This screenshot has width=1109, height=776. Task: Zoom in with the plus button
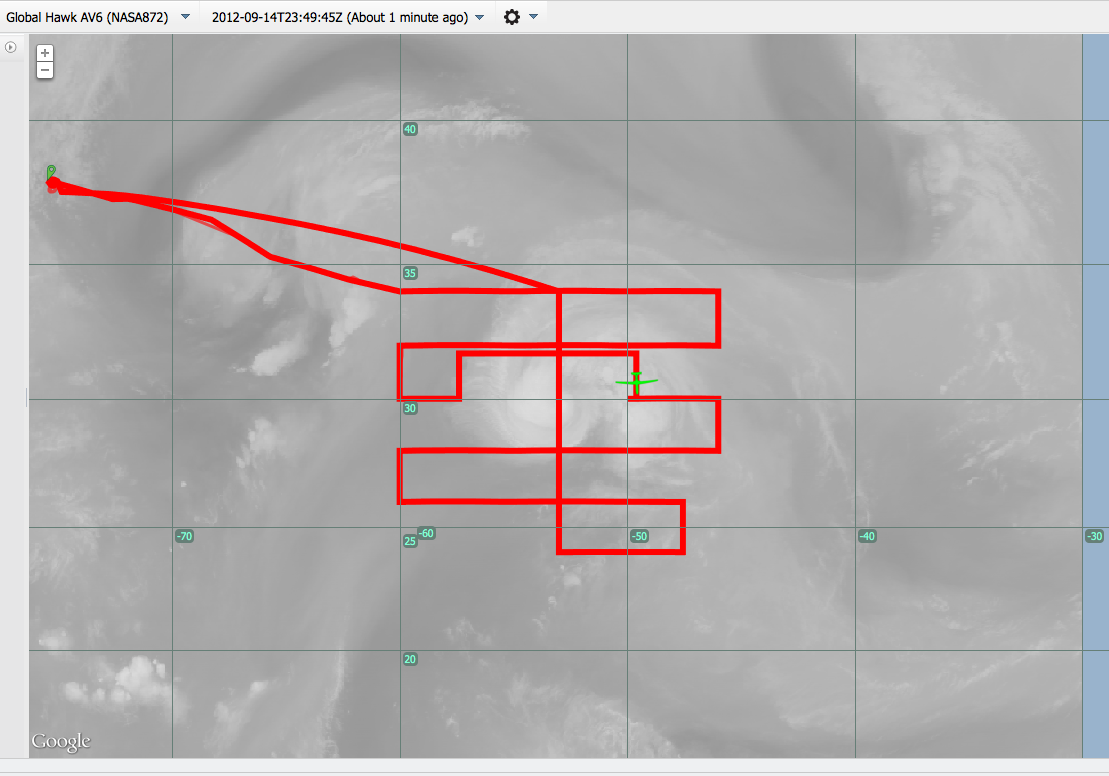click(45, 53)
